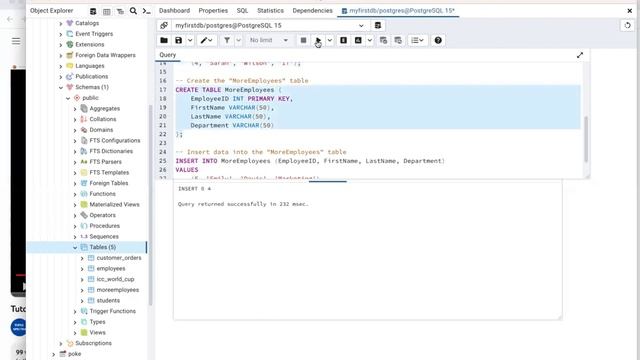
Task: Switch to the SQL tab
Action: [x=242, y=11]
